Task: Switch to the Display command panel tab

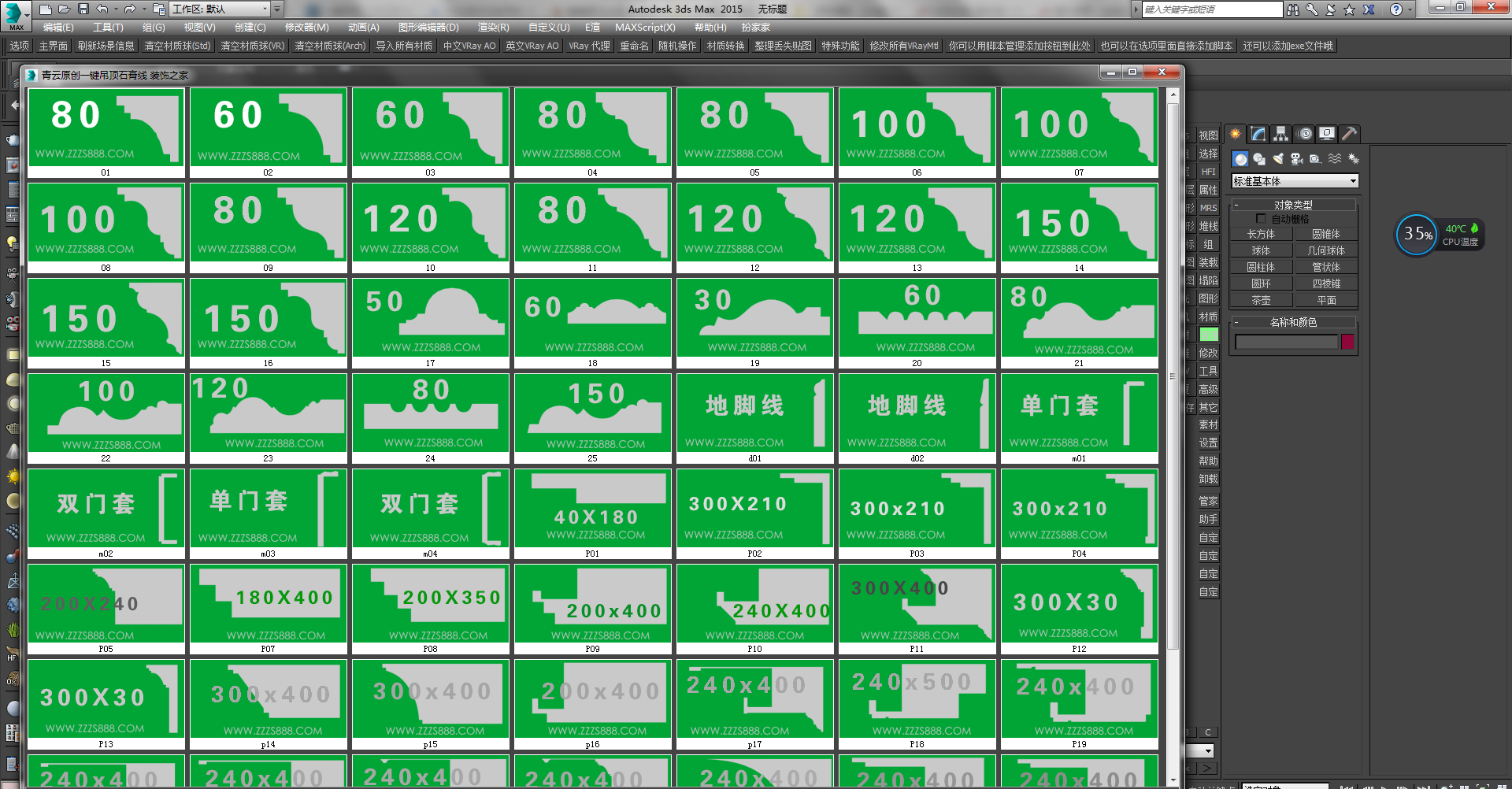Action: [x=1328, y=134]
